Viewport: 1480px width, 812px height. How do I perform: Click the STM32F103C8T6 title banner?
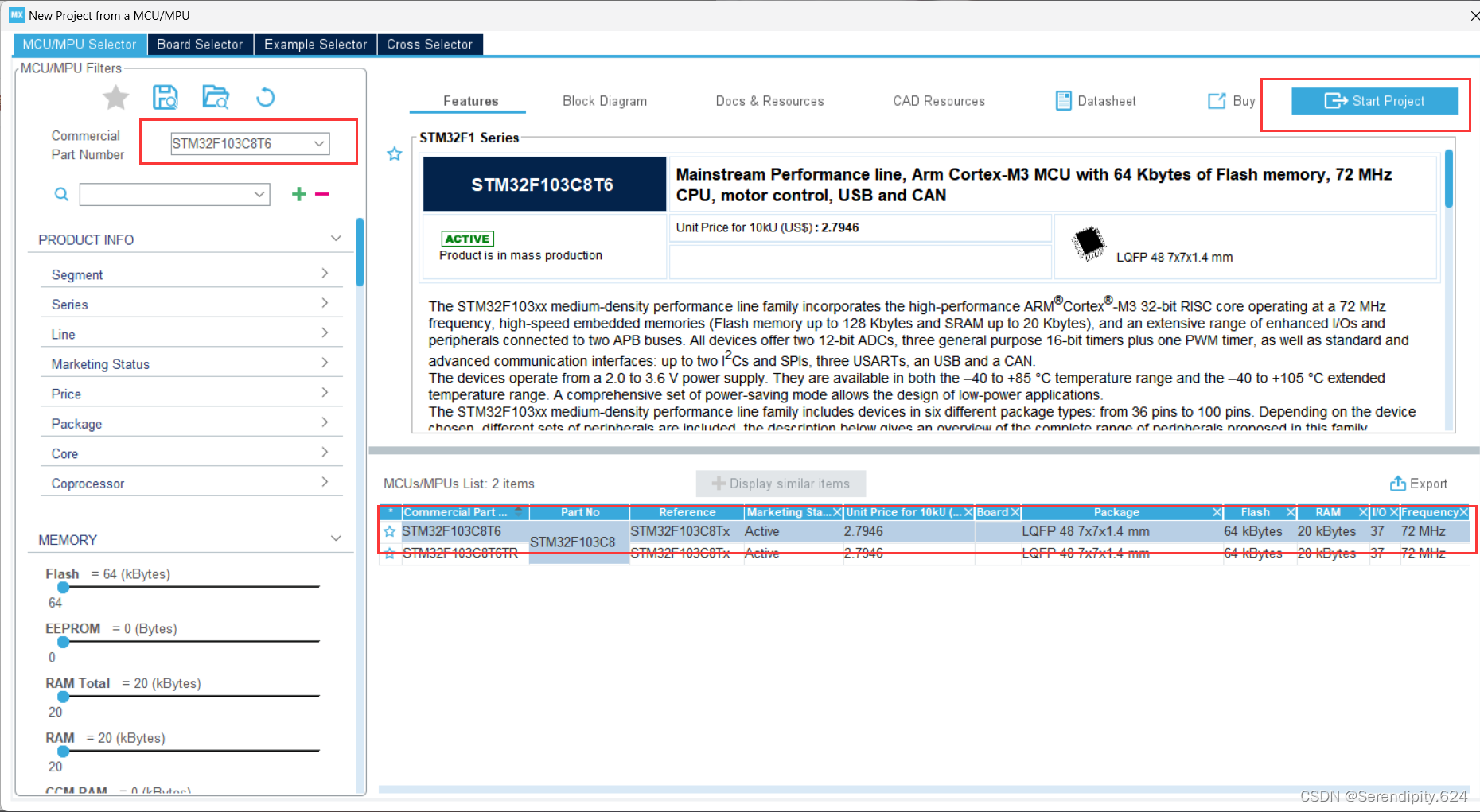tap(544, 185)
